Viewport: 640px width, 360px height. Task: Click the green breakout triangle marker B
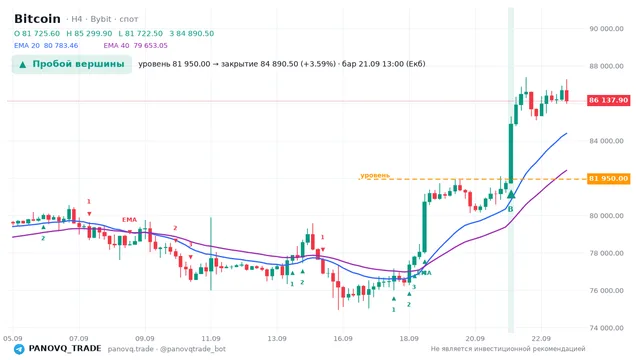coord(511,195)
